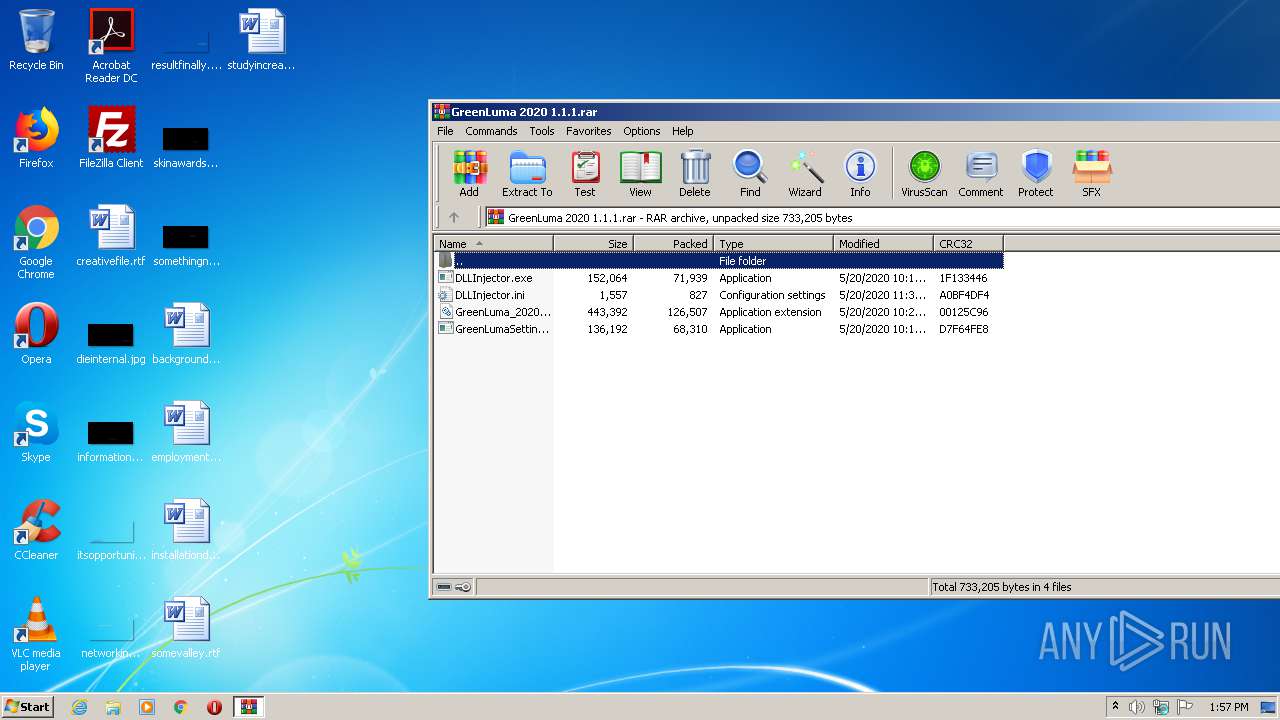The image size is (1280, 720).
Task: Click the Protect archive icon
Action: click(x=1036, y=173)
